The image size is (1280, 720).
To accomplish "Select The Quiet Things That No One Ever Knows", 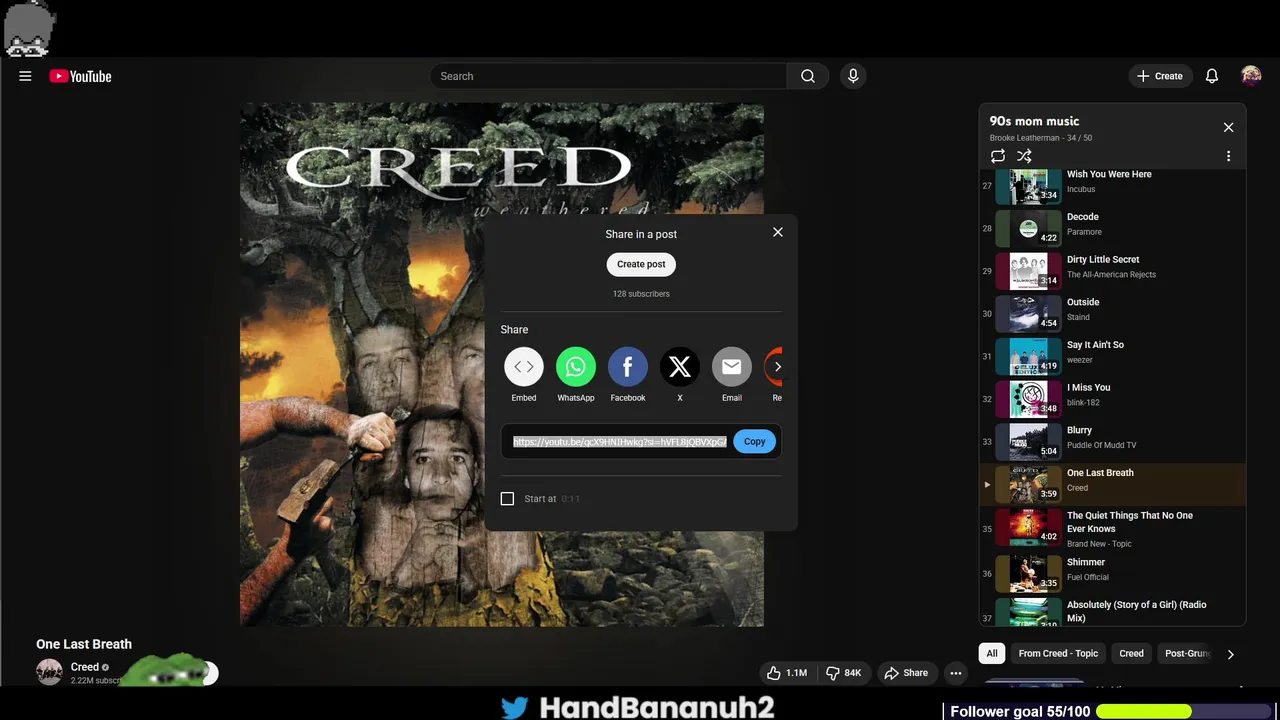I will point(1112,527).
